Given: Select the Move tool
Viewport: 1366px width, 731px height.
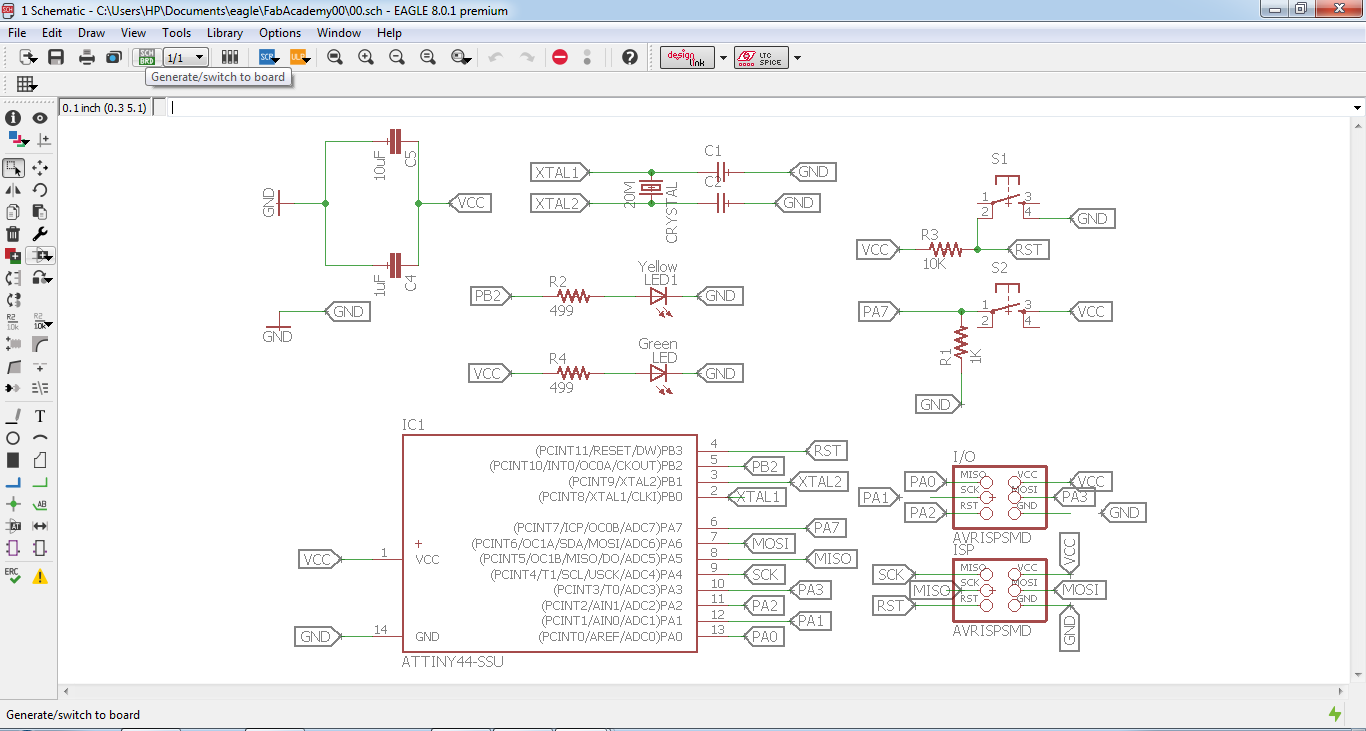Looking at the screenshot, I should 40,168.
